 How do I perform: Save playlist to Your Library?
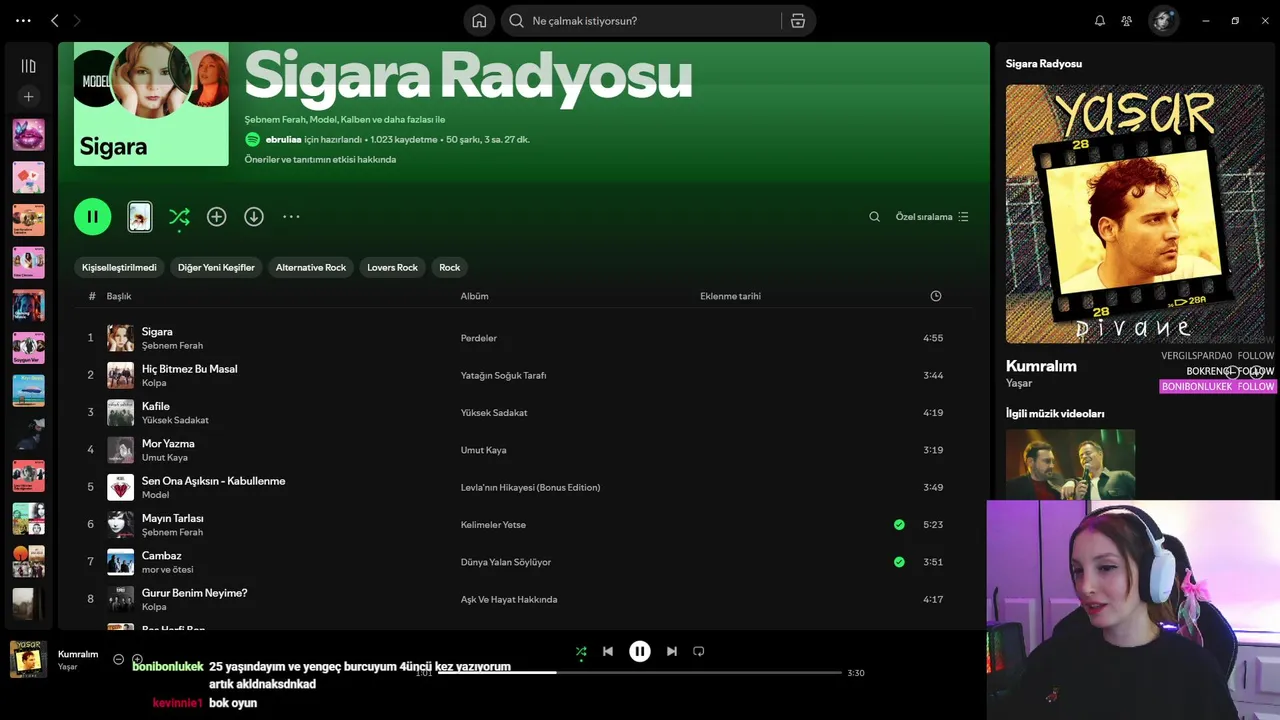(216, 216)
